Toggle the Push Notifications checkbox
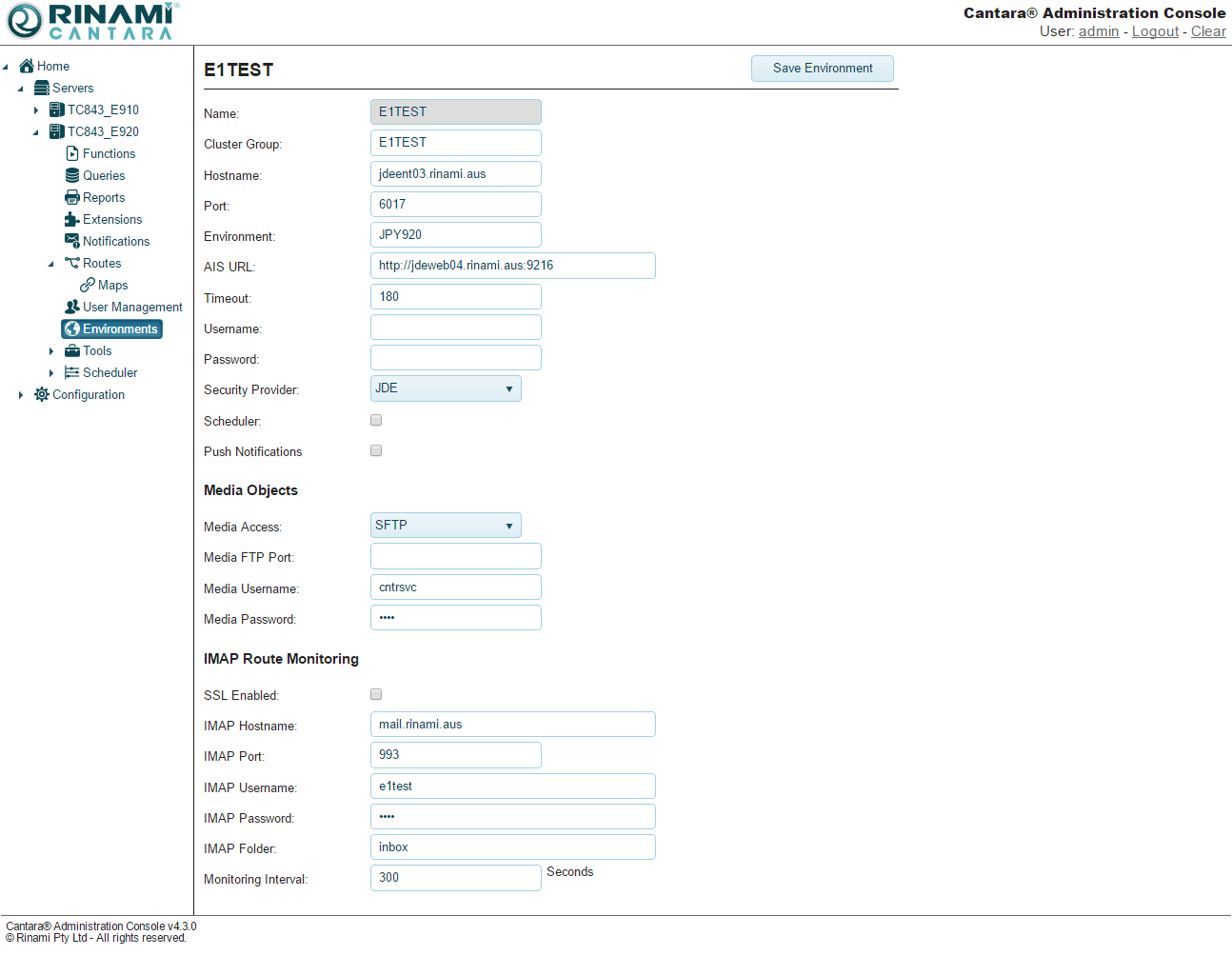The width and height of the screenshot is (1232, 956). pos(376,450)
